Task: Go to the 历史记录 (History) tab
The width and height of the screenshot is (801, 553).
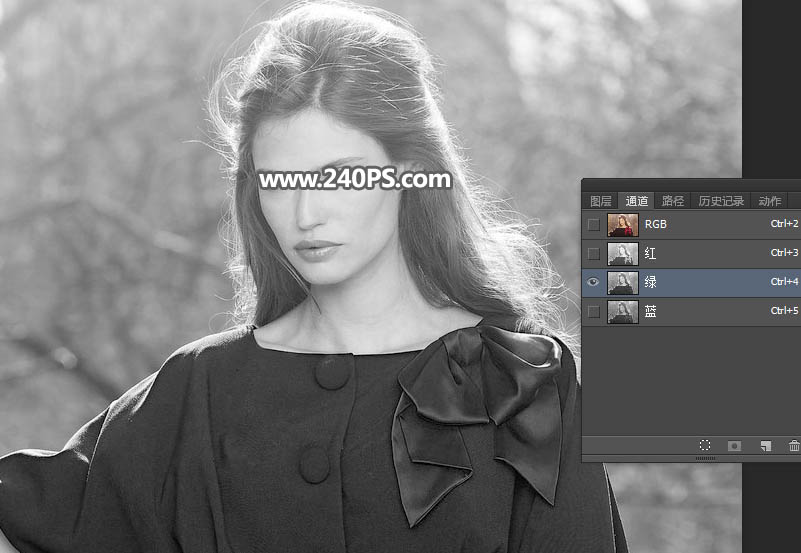Action: tap(720, 201)
